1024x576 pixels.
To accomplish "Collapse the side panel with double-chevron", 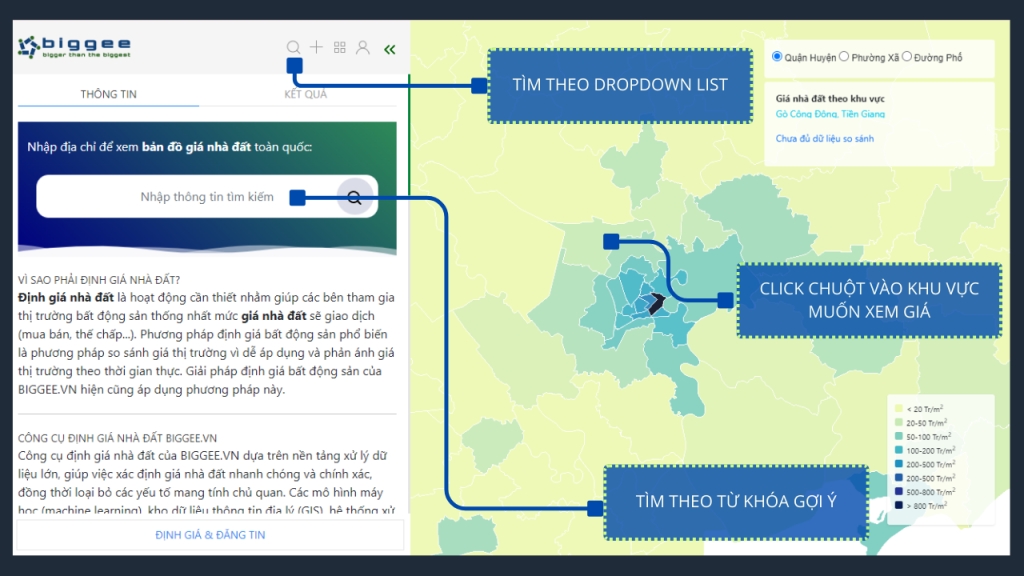I will click(389, 48).
